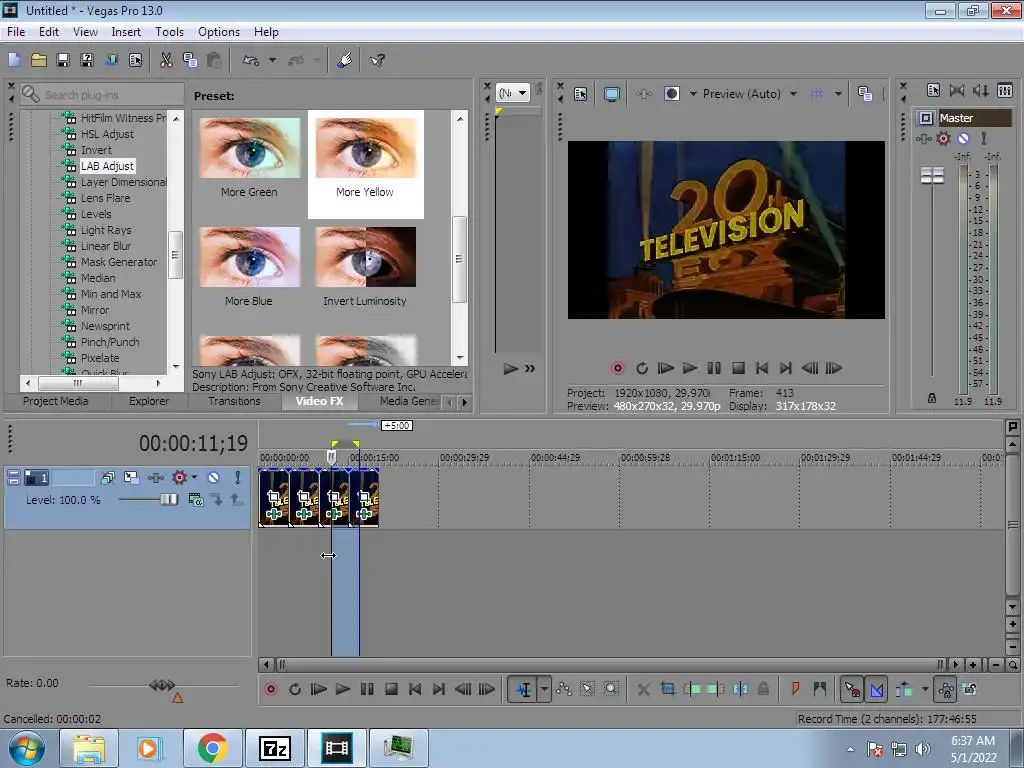The width and height of the screenshot is (1024, 768).
Task: Click Stop in the timeline transport bar
Action: pos(391,689)
